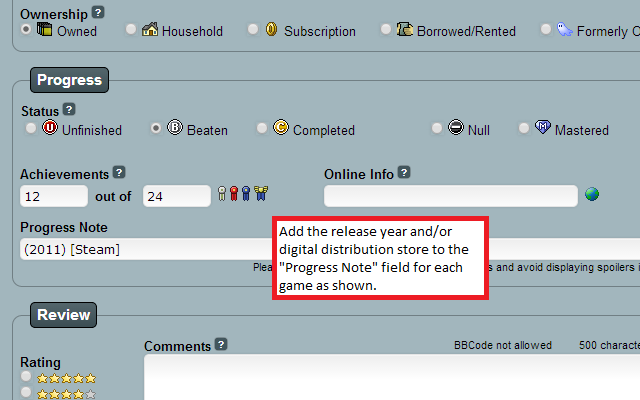Set status to Mastered radio button

(x=524, y=128)
